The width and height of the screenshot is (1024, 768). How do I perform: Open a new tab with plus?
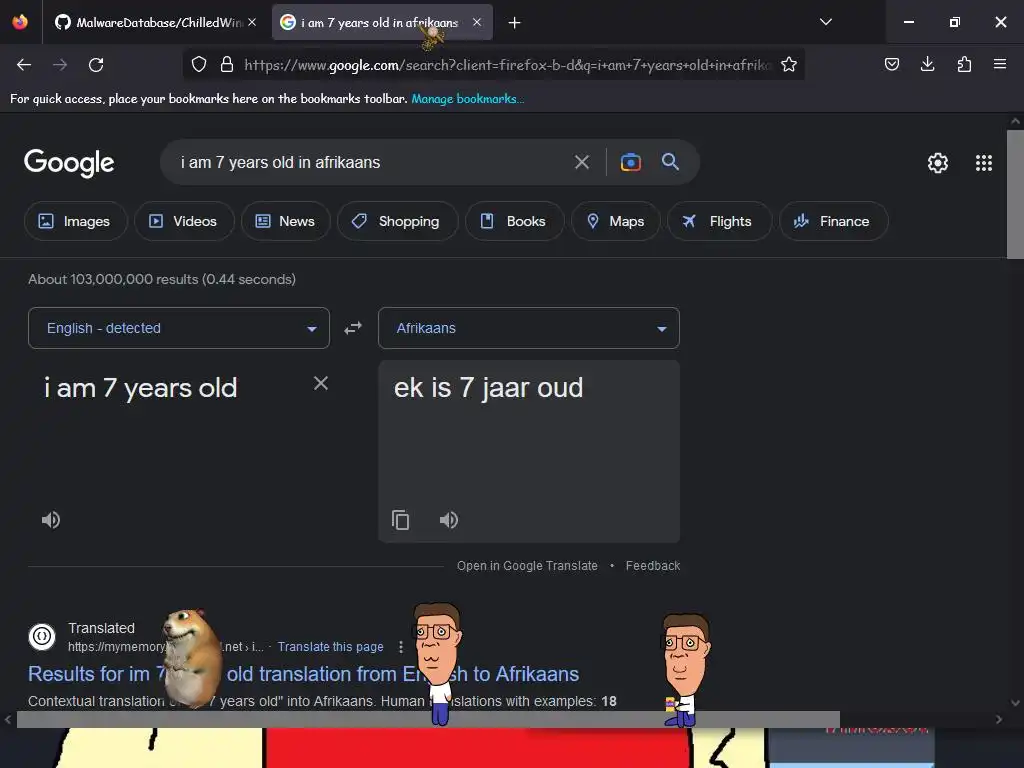[515, 23]
